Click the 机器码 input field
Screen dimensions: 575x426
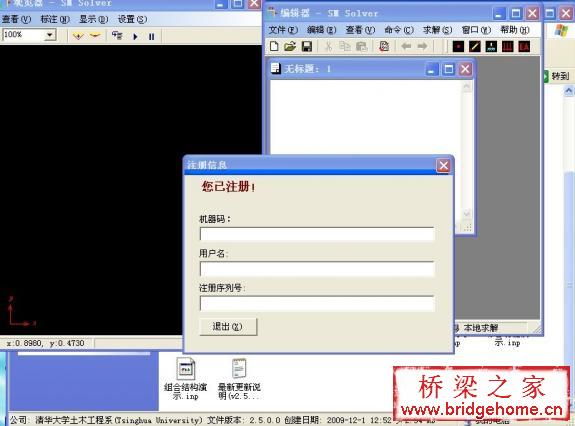coord(317,234)
